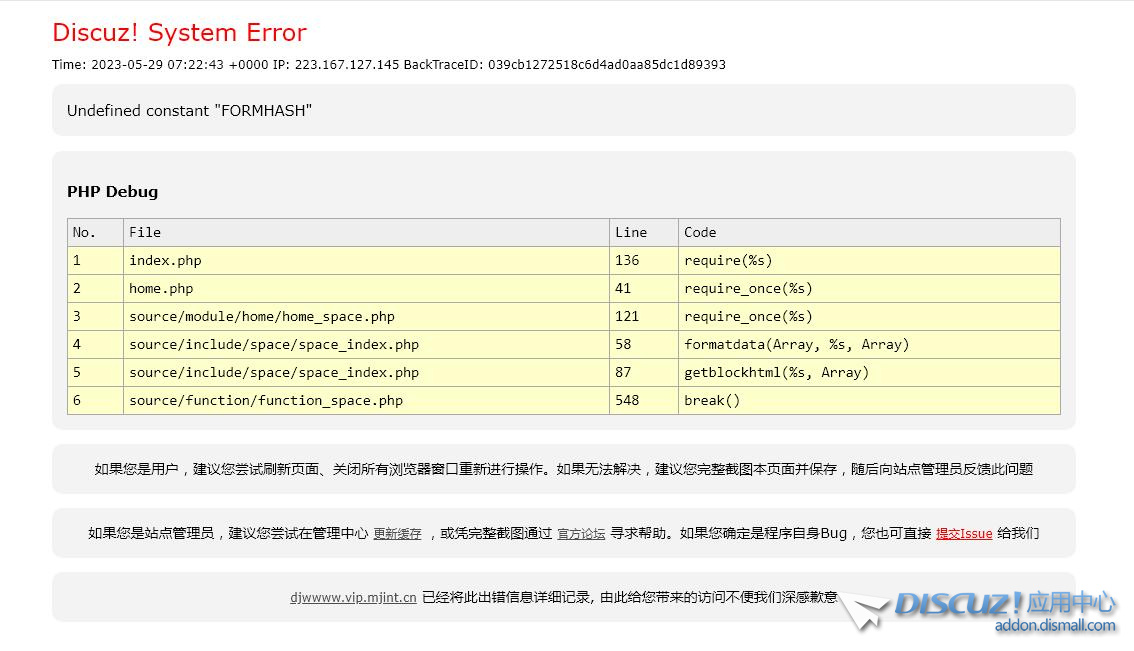Viewport: 1134px width, 651px height.
Task: Click the Discuz! System Error heading
Action: [179, 33]
